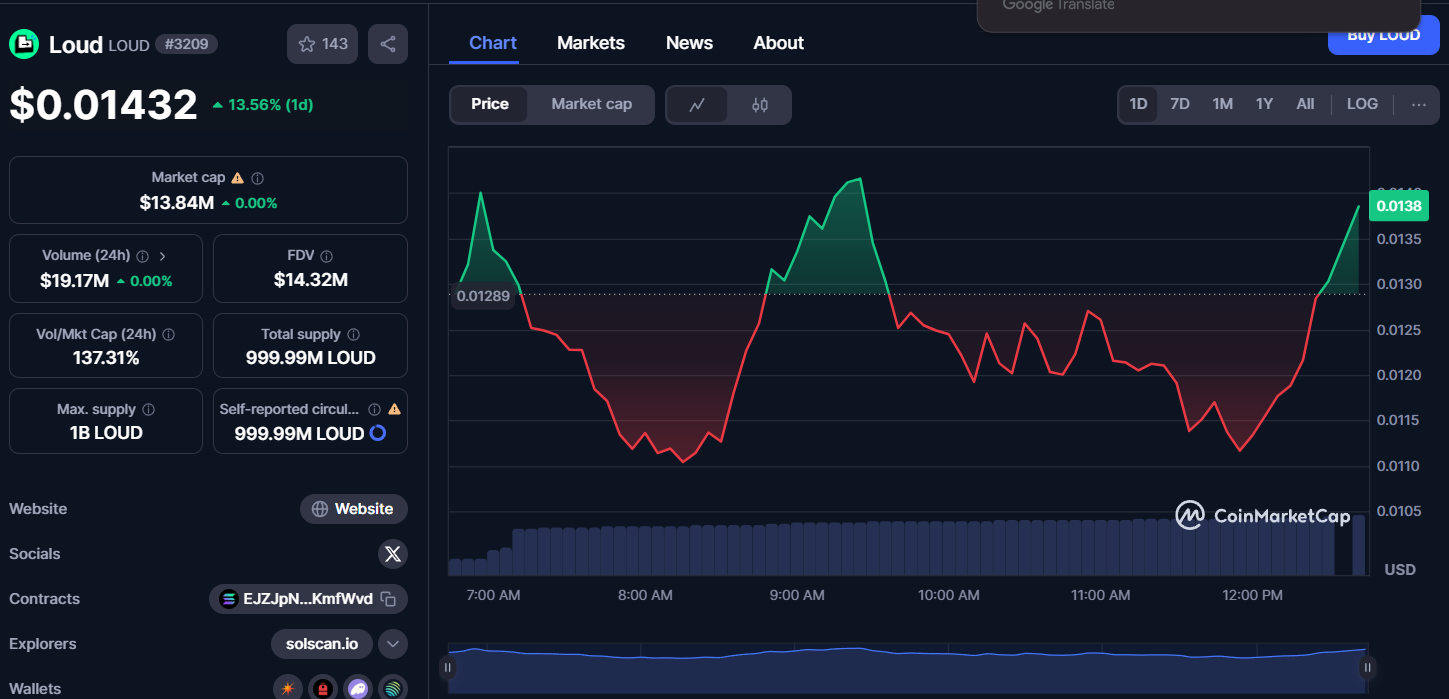Open the Markets tab
This screenshot has width=1449, height=699.
[x=591, y=43]
